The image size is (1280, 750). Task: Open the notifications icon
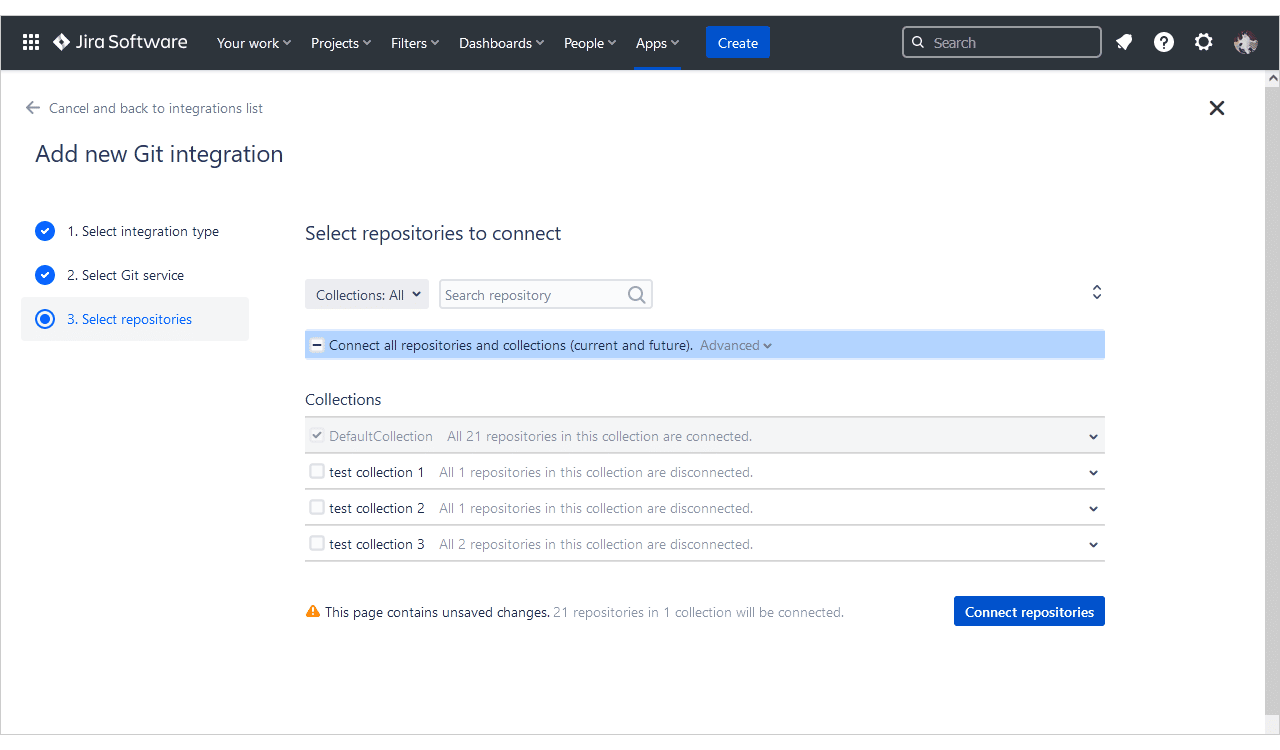tap(1124, 42)
